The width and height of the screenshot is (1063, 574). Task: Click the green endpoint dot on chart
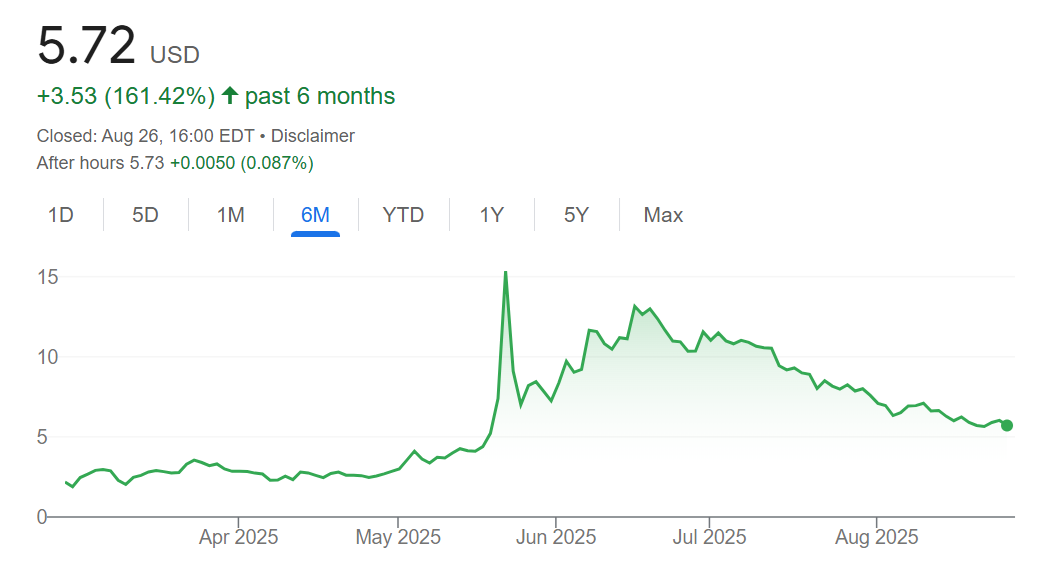[1007, 425]
